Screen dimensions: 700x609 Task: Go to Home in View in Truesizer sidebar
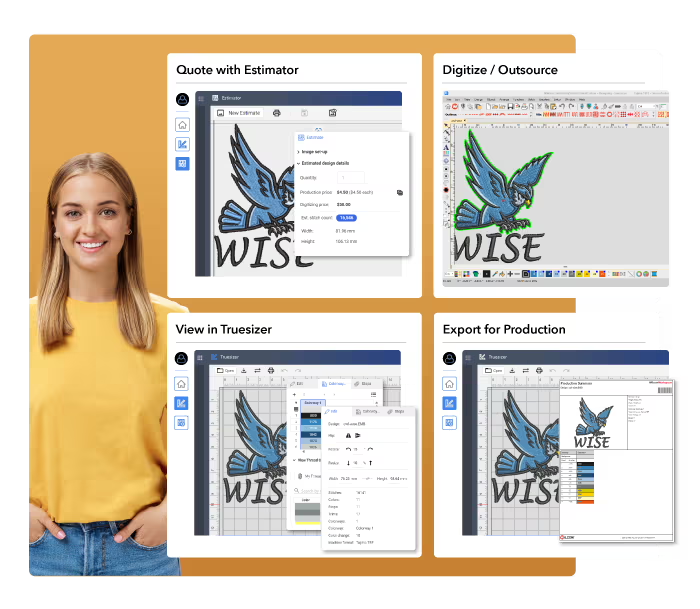(181, 384)
